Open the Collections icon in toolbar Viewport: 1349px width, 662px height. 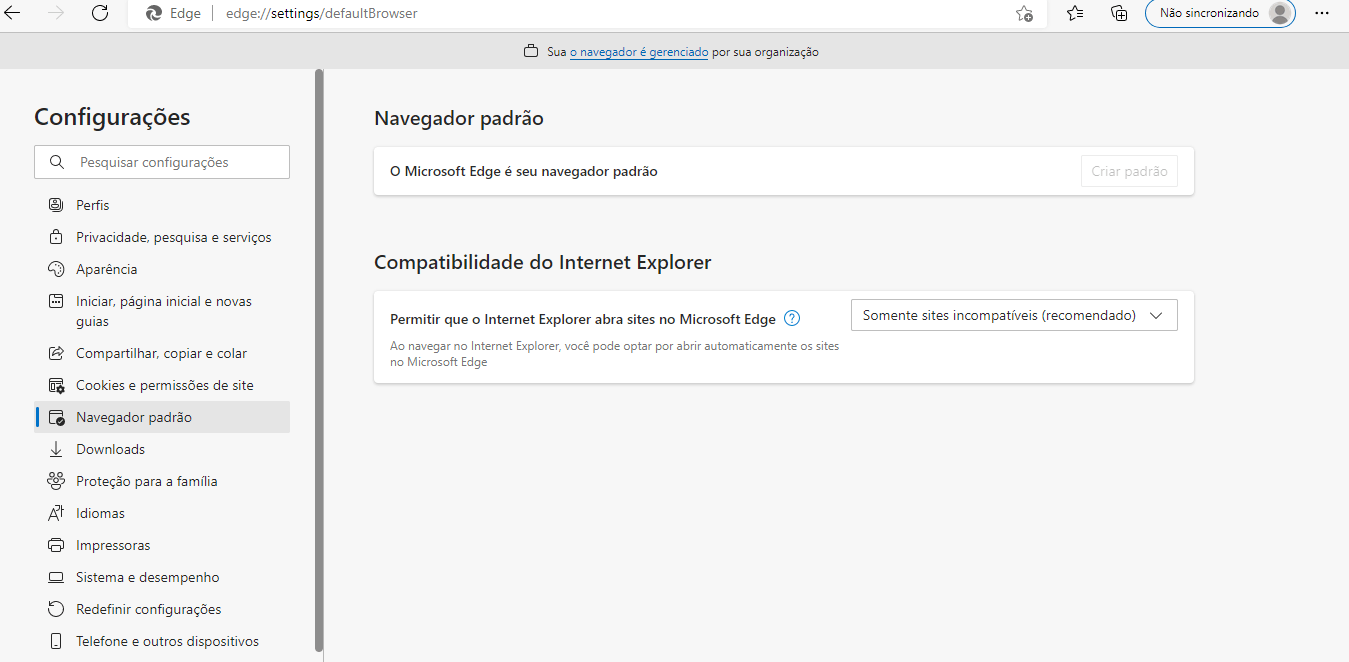click(x=1119, y=13)
